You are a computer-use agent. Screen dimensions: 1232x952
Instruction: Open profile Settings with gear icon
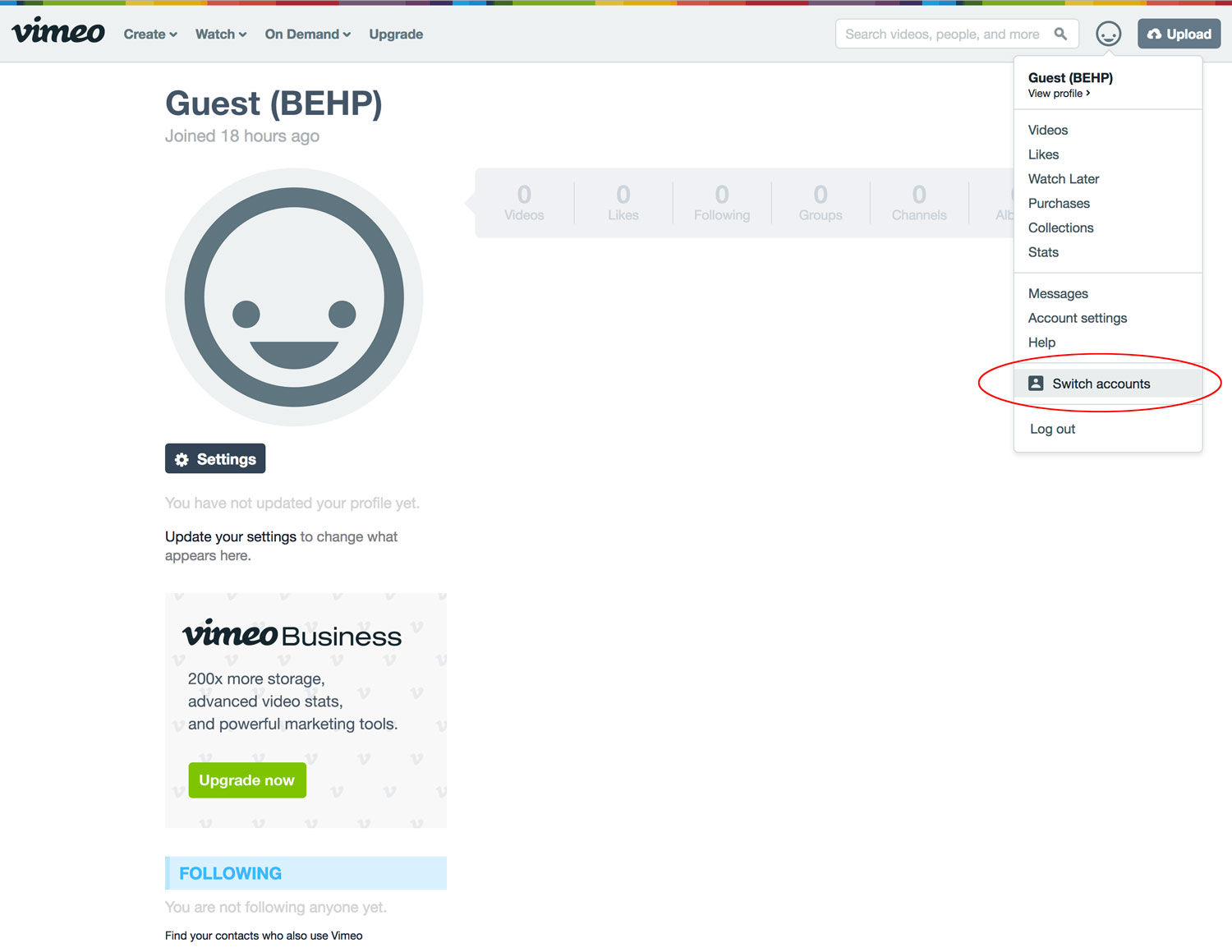(215, 459)
